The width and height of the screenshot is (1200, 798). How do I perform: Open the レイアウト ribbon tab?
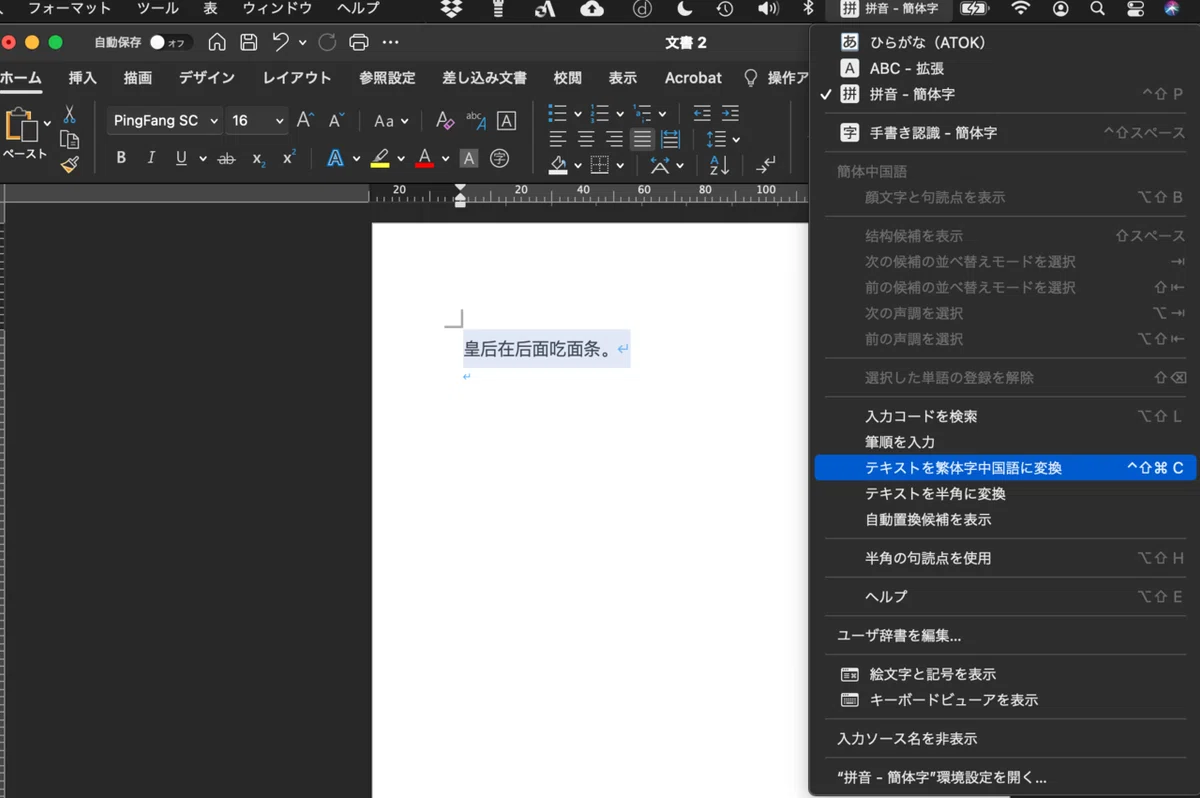(297, 77)
